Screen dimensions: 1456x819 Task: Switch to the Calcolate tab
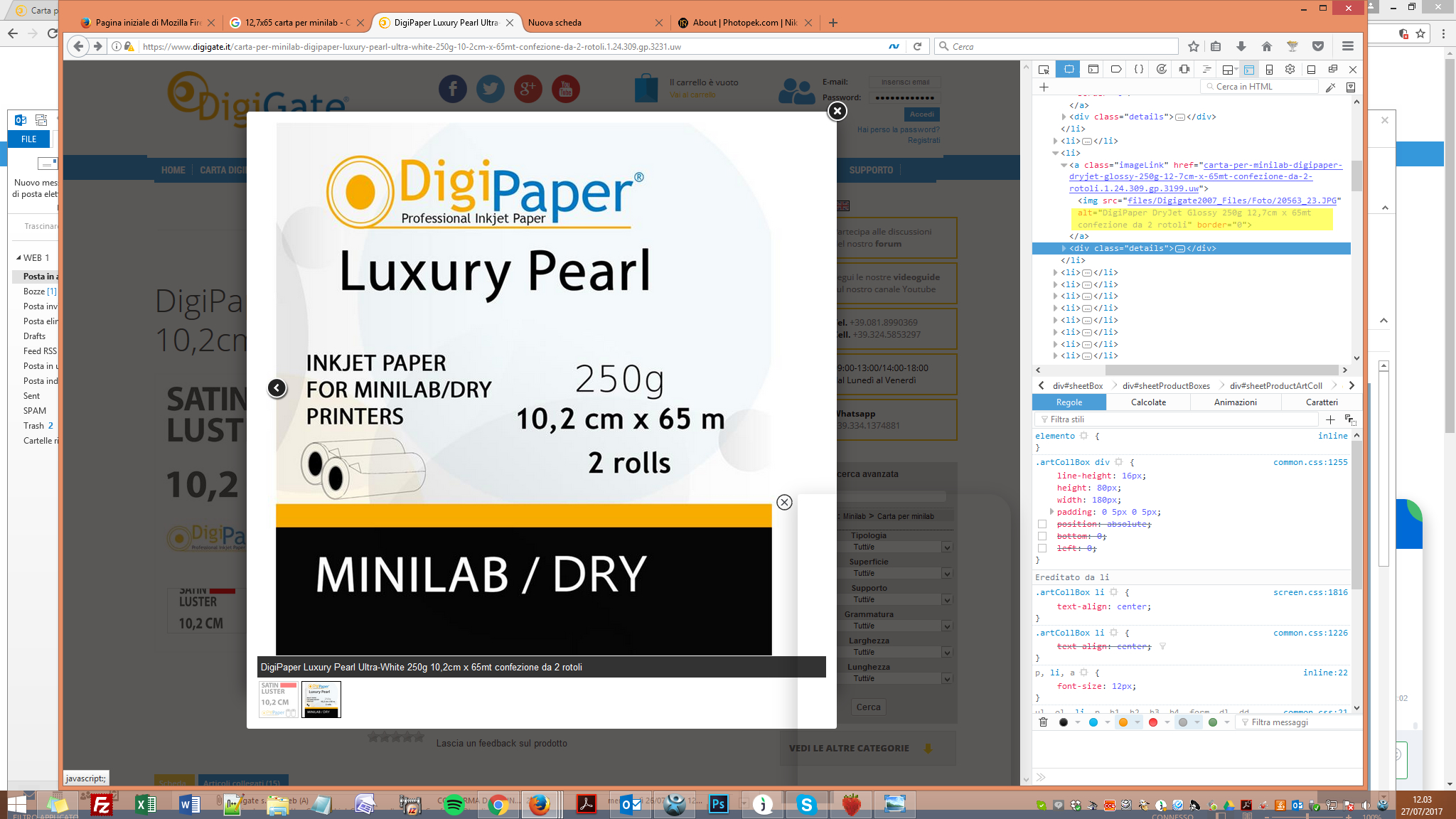(1149, 402)
